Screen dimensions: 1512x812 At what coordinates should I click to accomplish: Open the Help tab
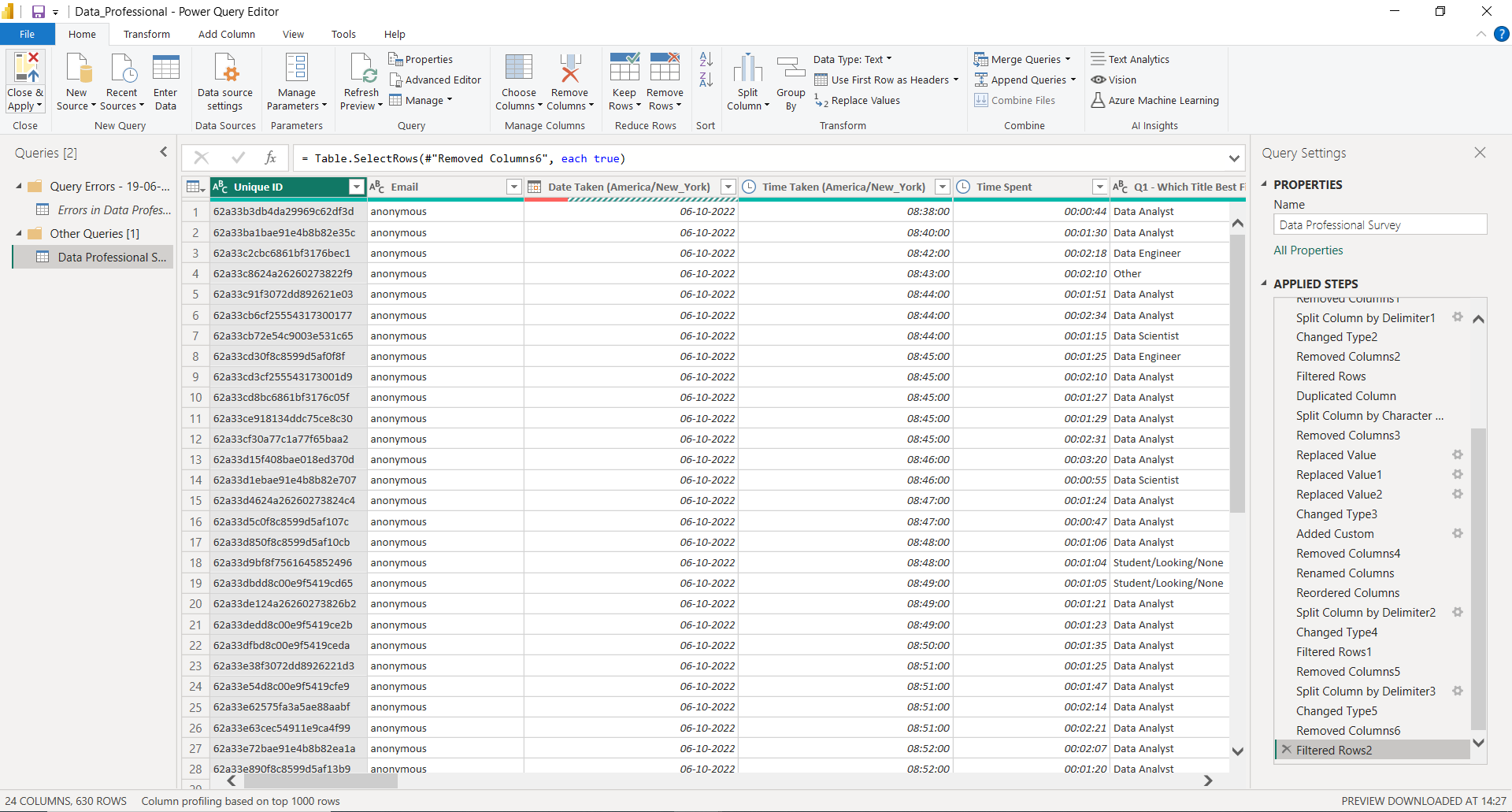point(395,35)
